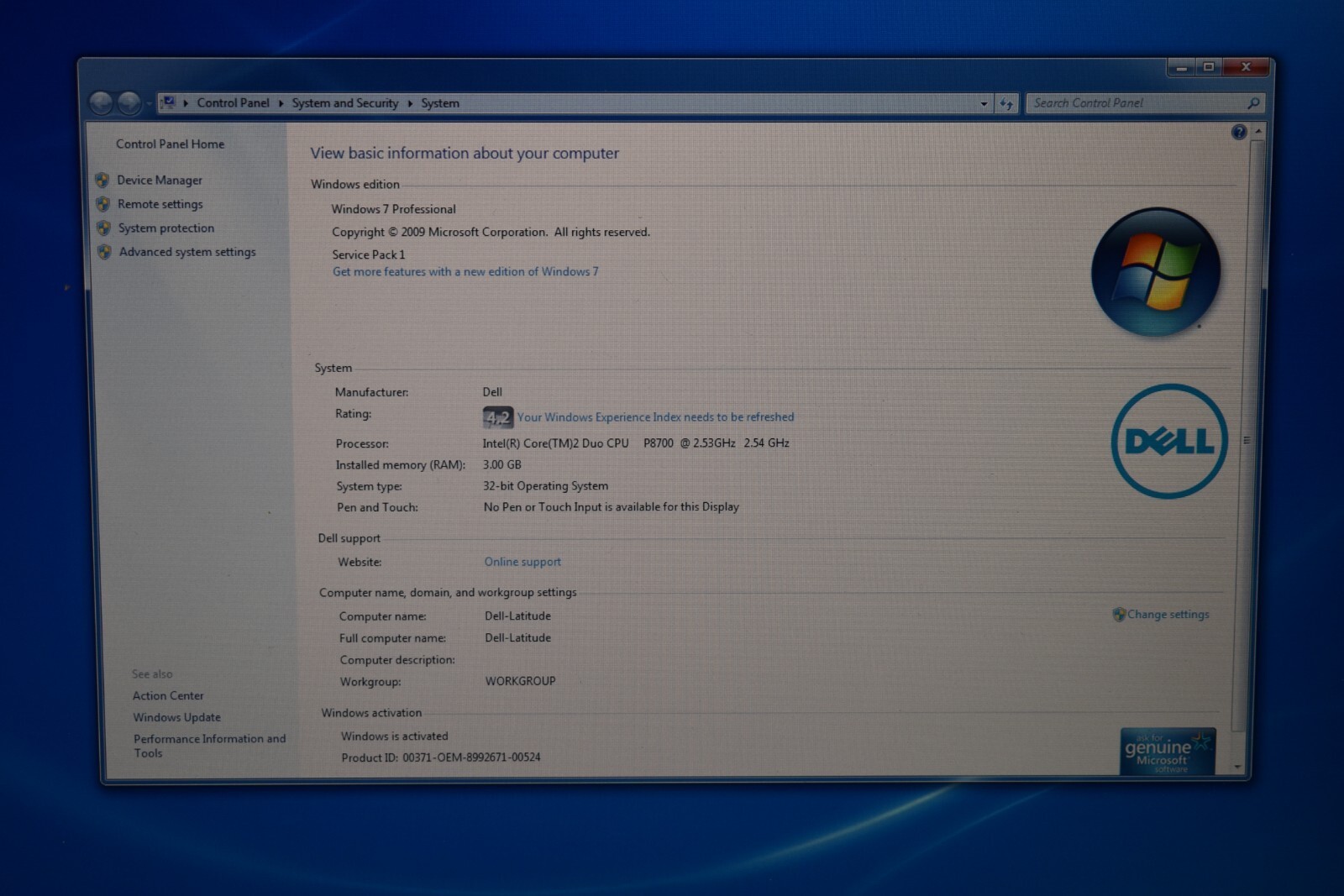Expand the arrow after Control Panel breadcrumb
Viewport: 1344px width, 896px height.
(281, 103)
